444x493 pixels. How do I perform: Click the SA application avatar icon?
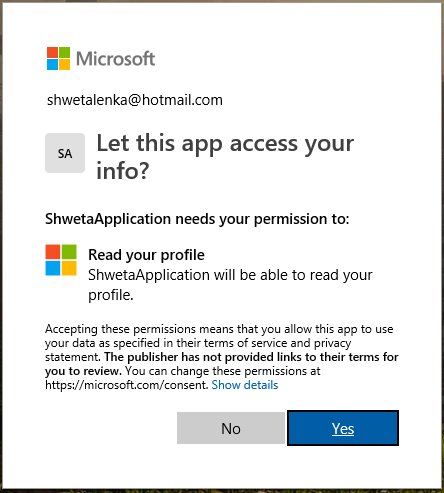[x=65, y=153]
